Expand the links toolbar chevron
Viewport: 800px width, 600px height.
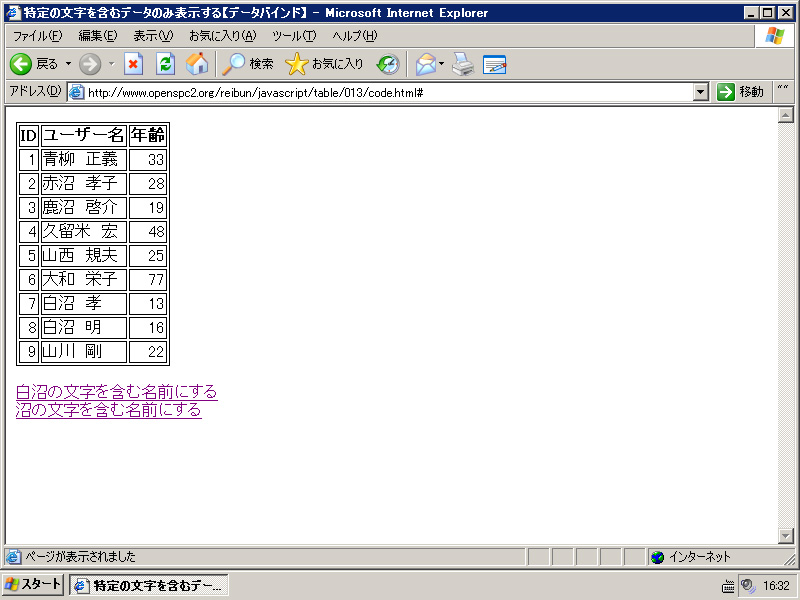point(783,89)
